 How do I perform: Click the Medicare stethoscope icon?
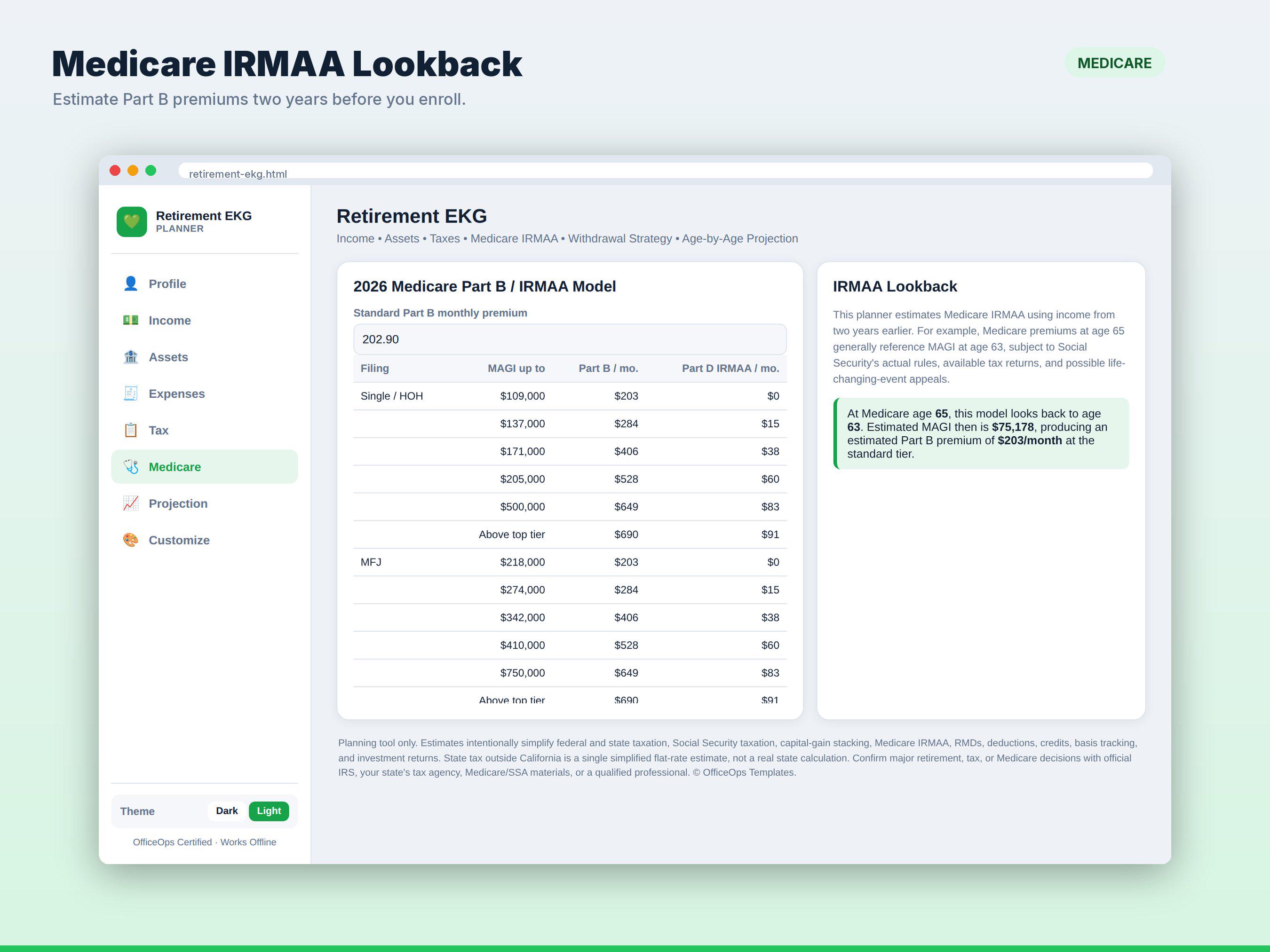pyautogui.click(x=131, y=466)
